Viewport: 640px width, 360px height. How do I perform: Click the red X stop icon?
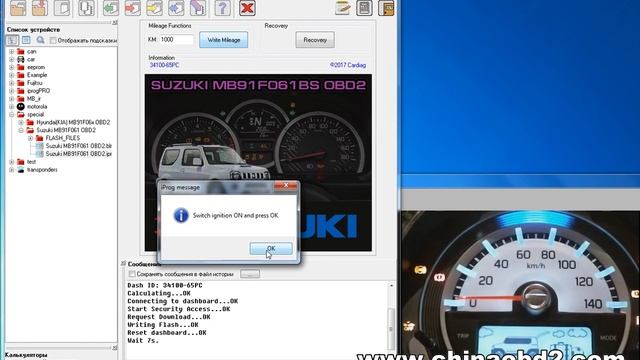(247, 8)
